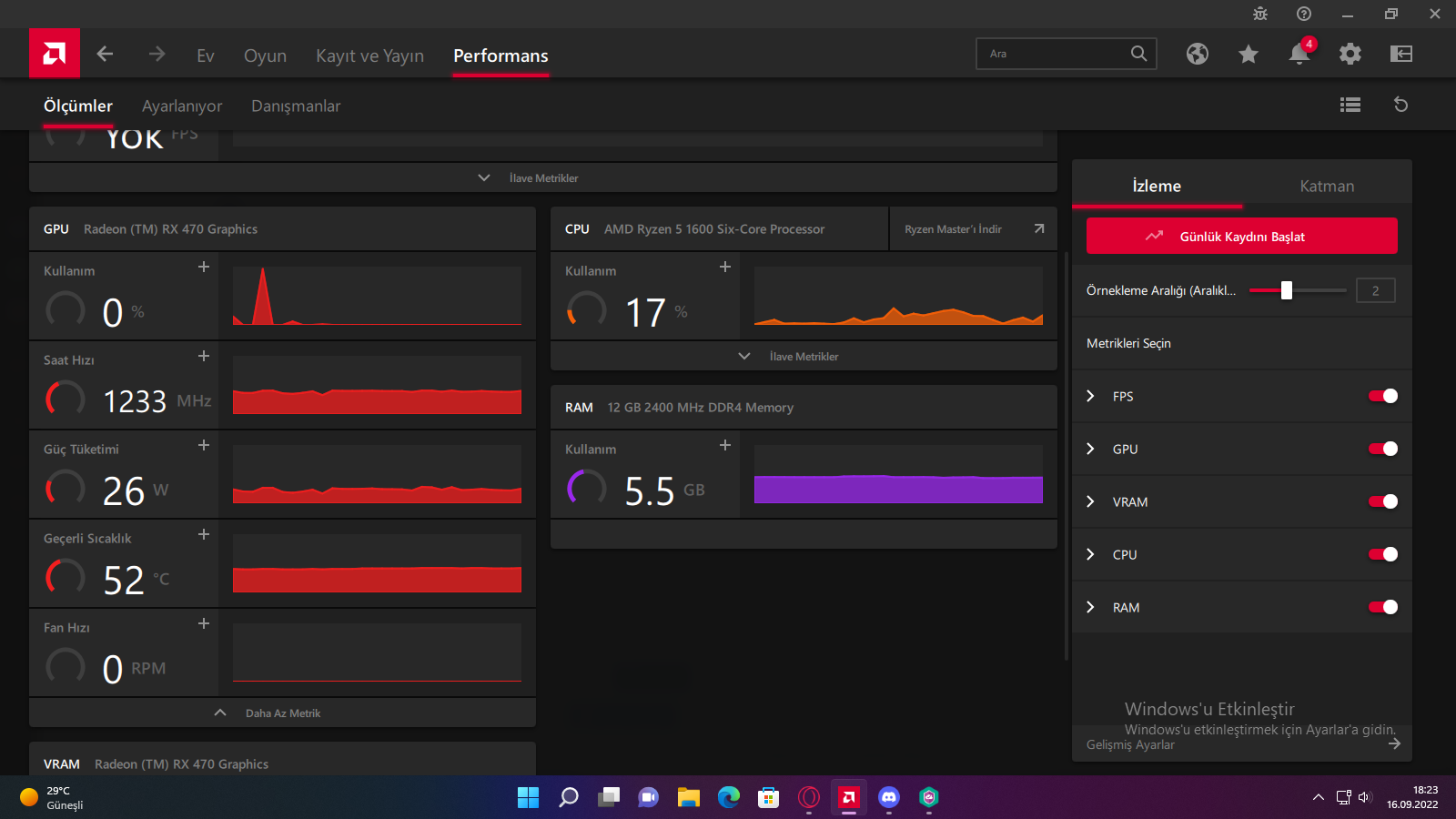
Task: Open the Windows Start menu
Action: [529, 798]
